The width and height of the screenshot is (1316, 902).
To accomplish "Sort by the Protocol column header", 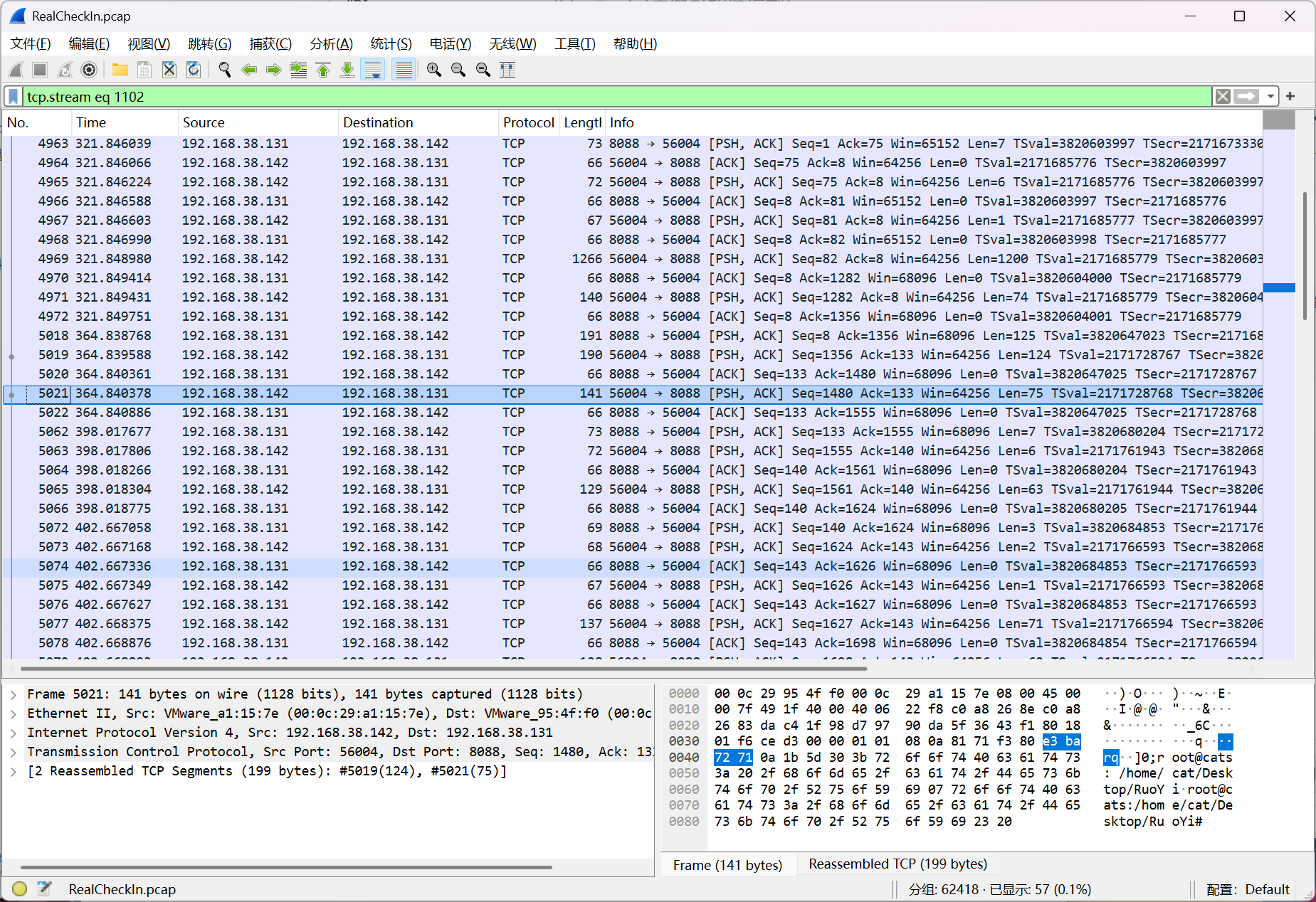I will 529,122.
